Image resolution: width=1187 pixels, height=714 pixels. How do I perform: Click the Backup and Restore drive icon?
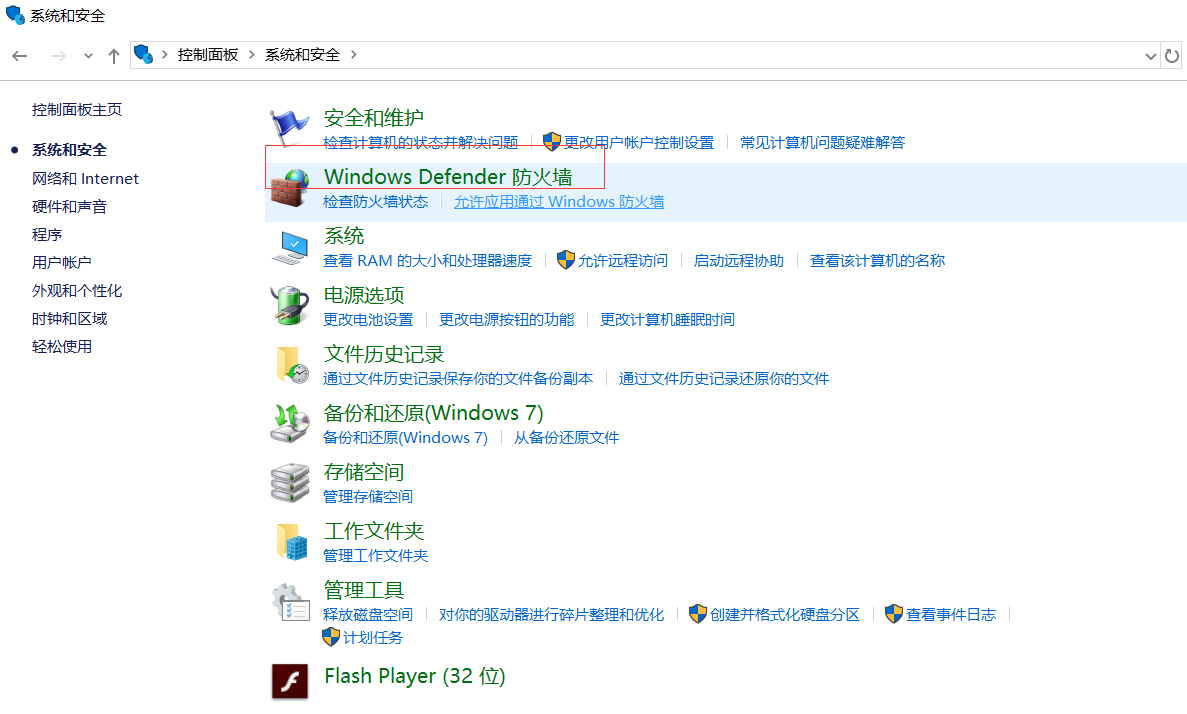click(x=290, y=423)
